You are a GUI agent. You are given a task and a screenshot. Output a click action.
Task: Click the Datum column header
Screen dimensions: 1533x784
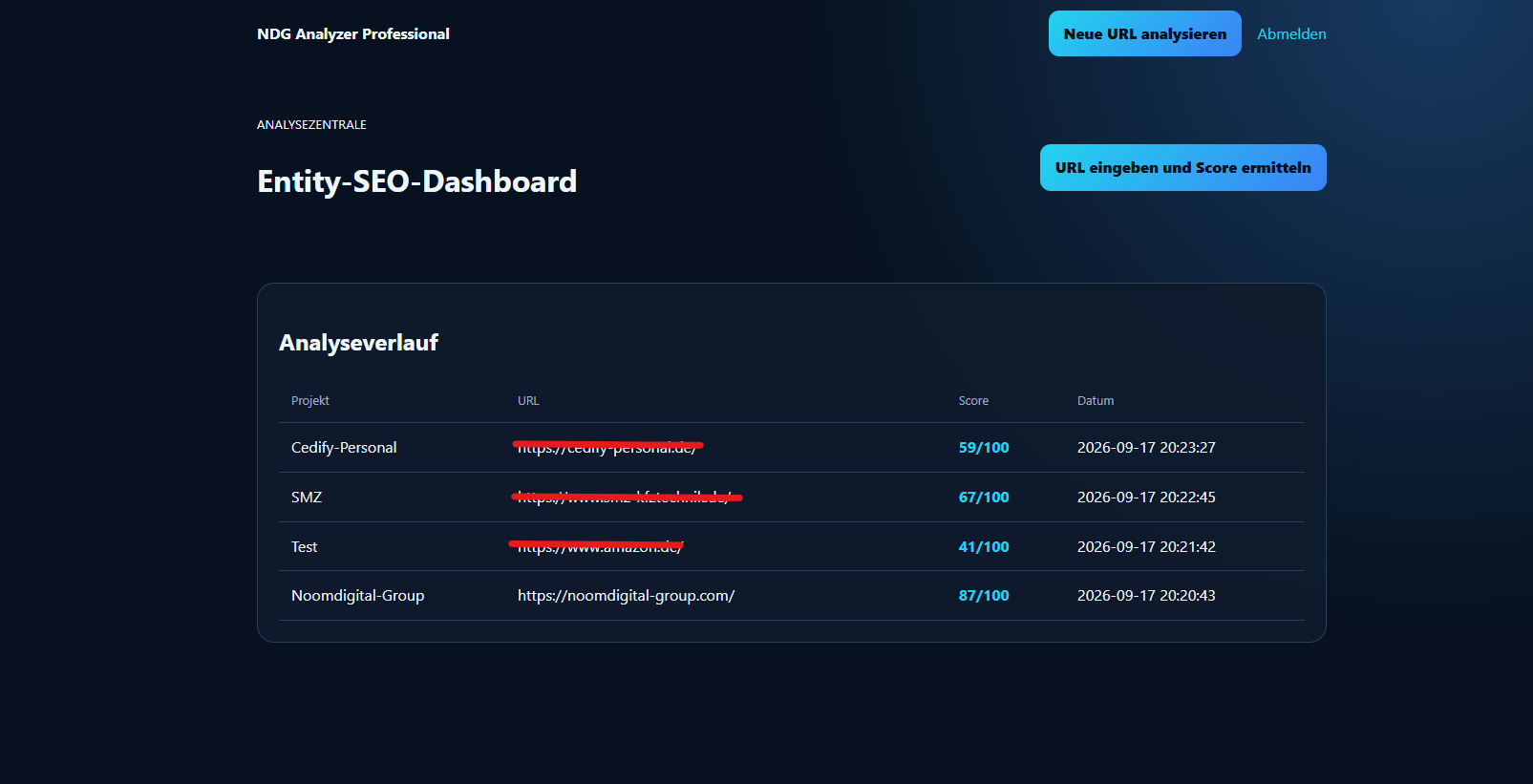pos(1096,400)
